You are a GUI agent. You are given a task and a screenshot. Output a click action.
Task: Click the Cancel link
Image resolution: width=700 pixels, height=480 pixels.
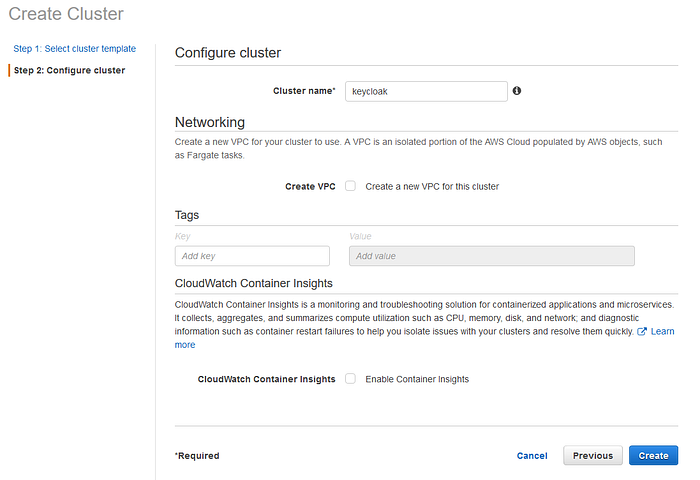click(532, 455)
